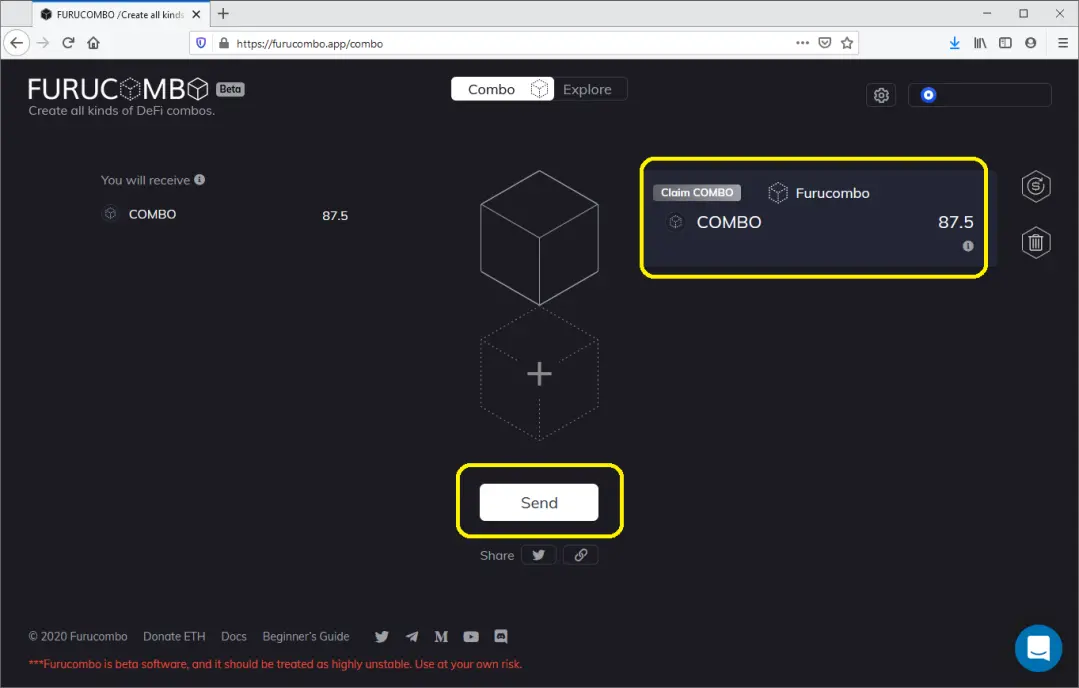Click the Send button

click(x=539, y=502)
